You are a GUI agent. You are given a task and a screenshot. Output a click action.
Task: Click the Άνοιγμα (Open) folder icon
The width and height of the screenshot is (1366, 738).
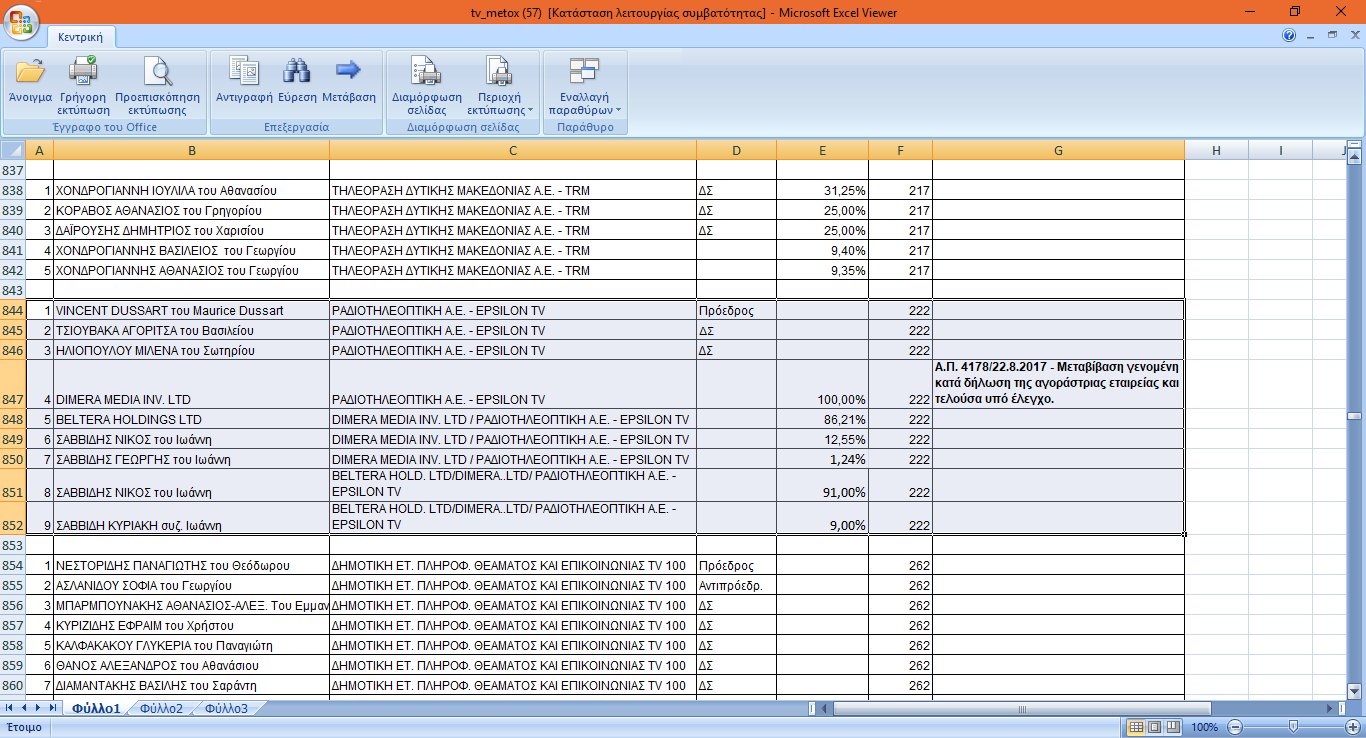point(30,71)
